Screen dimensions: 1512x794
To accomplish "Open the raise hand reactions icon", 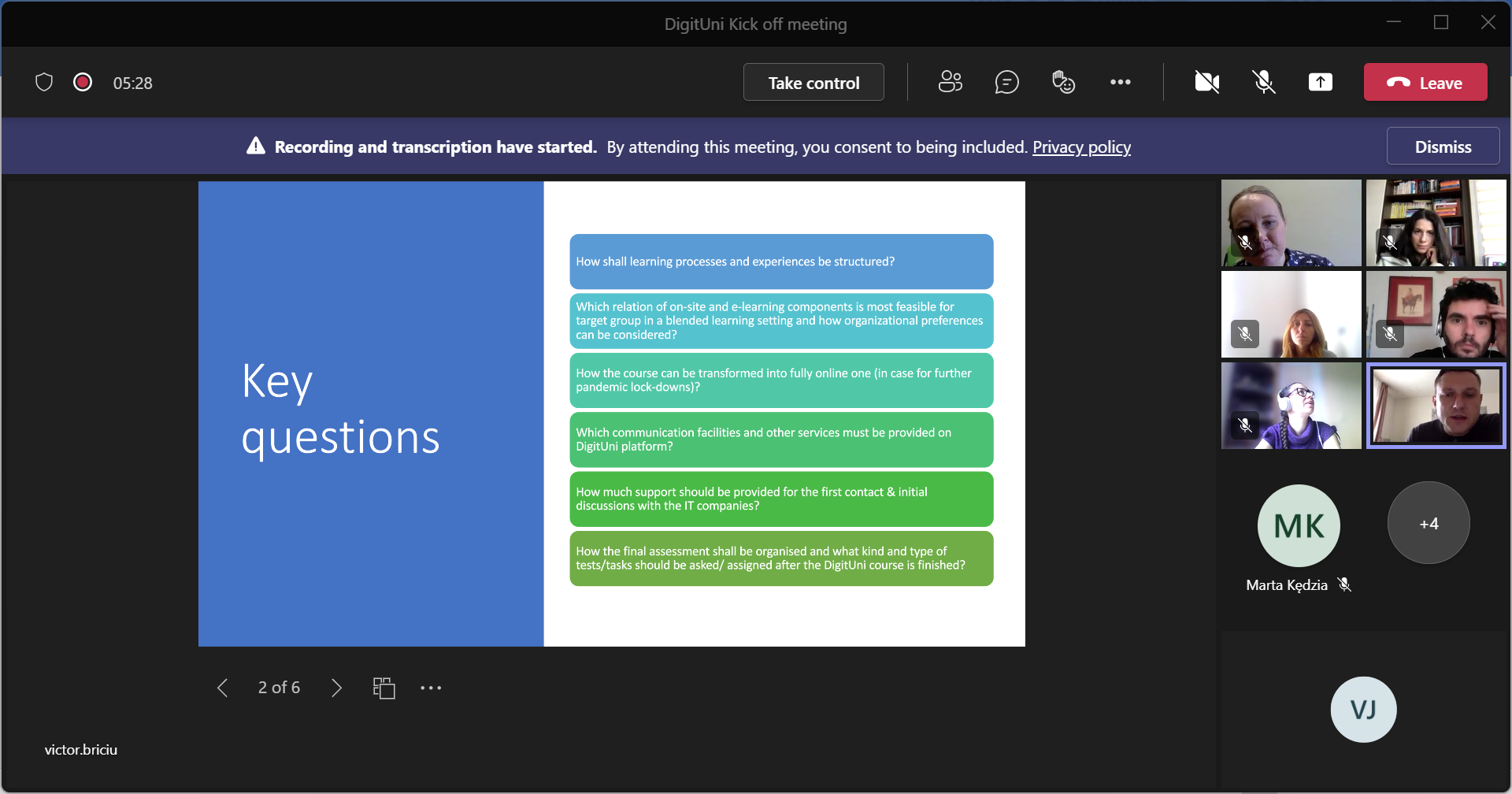I will tap(1063, 82).
